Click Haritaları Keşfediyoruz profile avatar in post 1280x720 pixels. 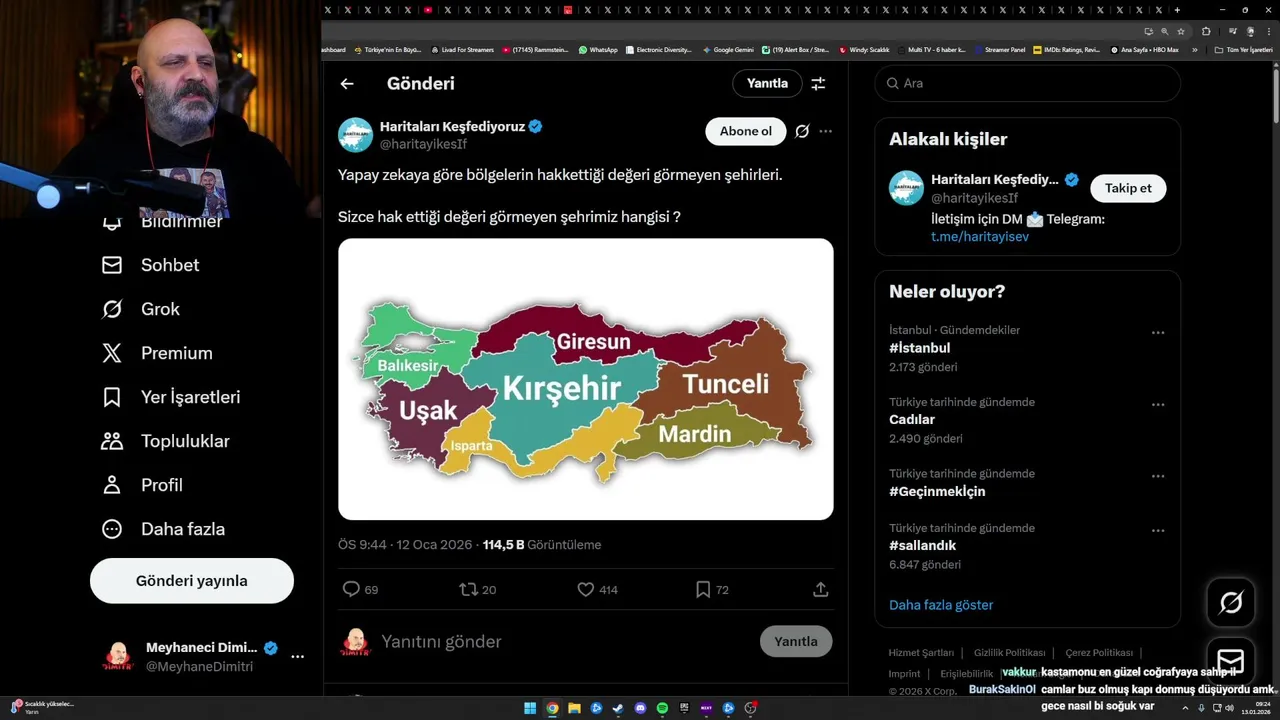[355, 135]
